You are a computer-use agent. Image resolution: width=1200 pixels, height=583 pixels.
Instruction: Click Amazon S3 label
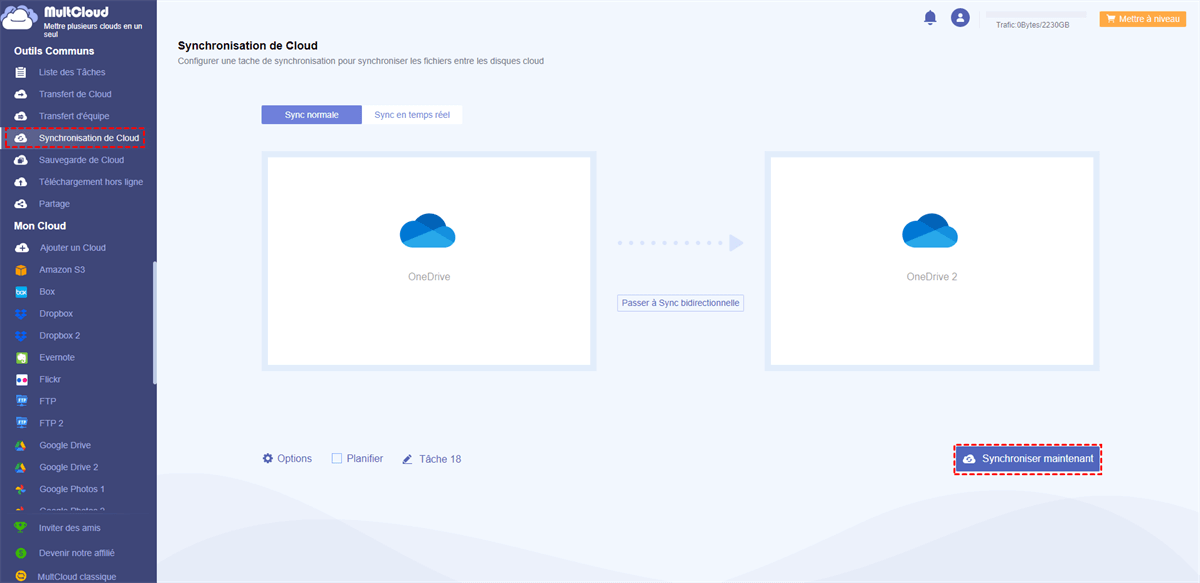point(63,270)
